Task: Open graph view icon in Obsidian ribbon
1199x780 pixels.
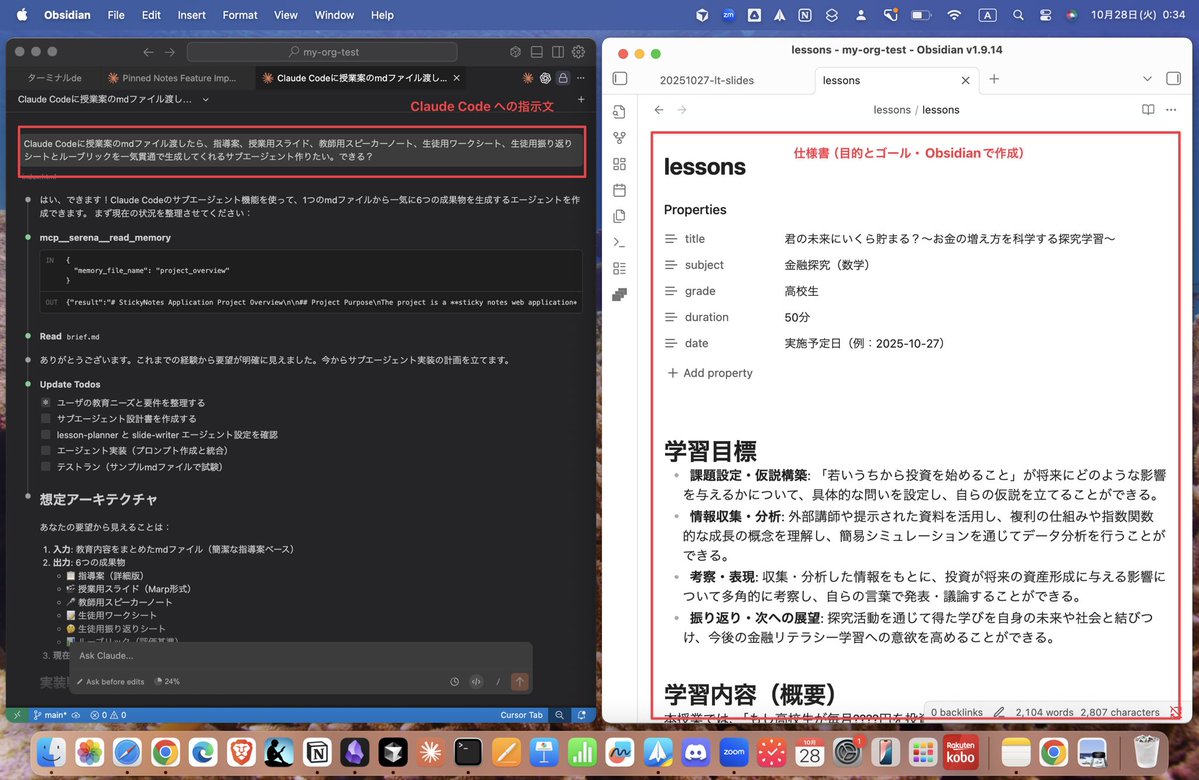Action: (619, 138)
